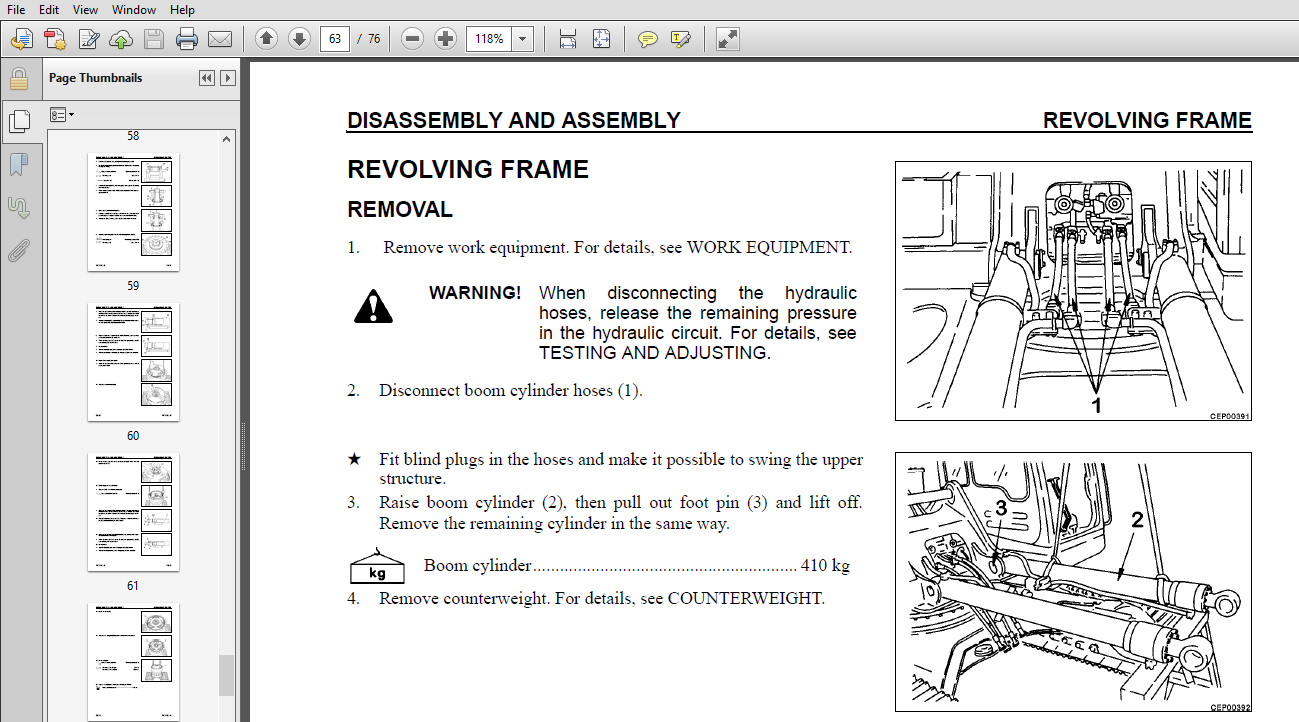Zoom out with the minus button
Image resolution: width=1299 pixels, height=722 pixels.
(412, 39)
